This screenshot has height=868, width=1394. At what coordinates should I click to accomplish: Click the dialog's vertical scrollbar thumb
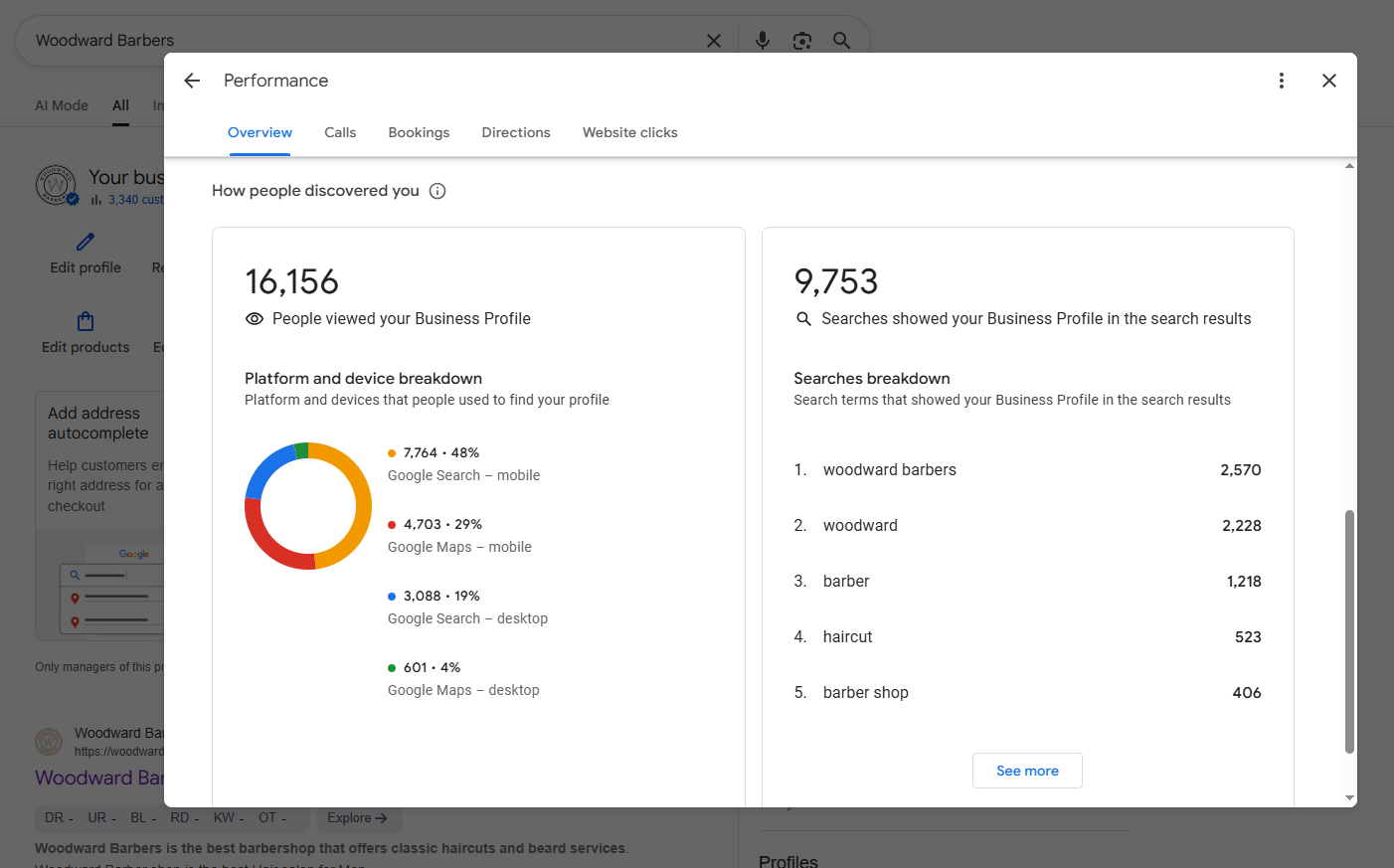(x=1349, y=631)
